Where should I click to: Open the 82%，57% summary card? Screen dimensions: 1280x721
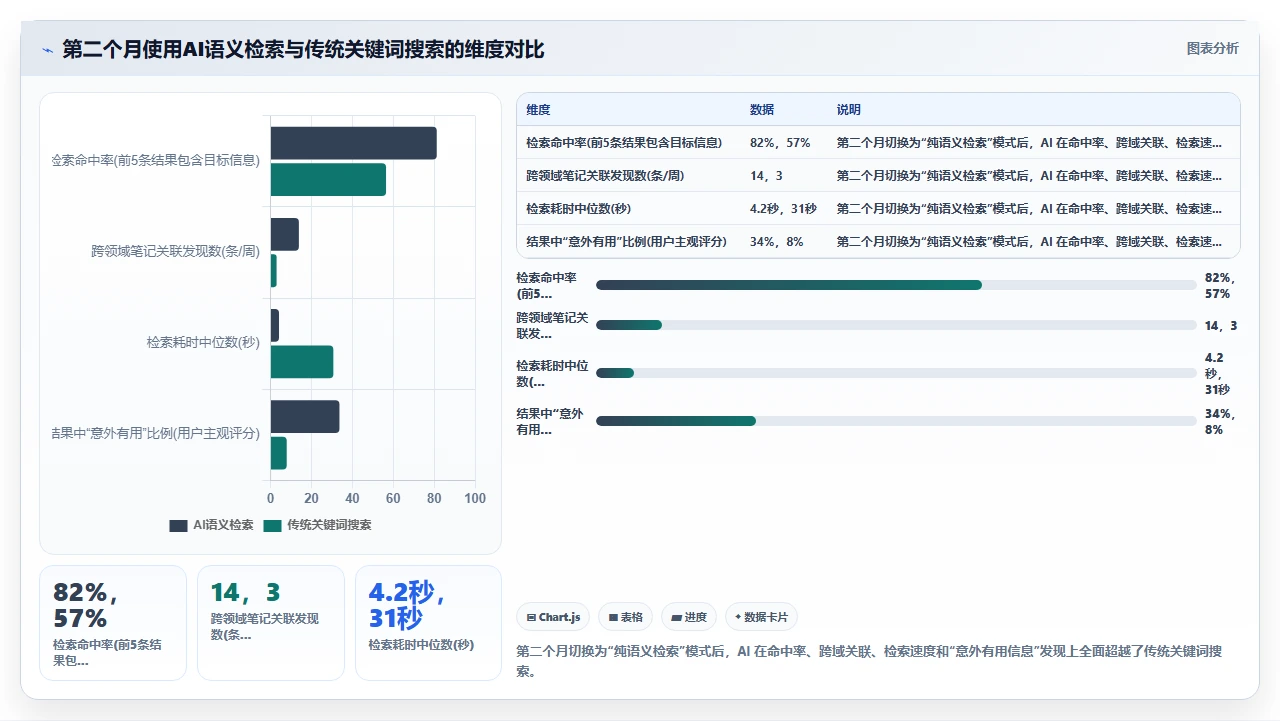click(113, 623)
